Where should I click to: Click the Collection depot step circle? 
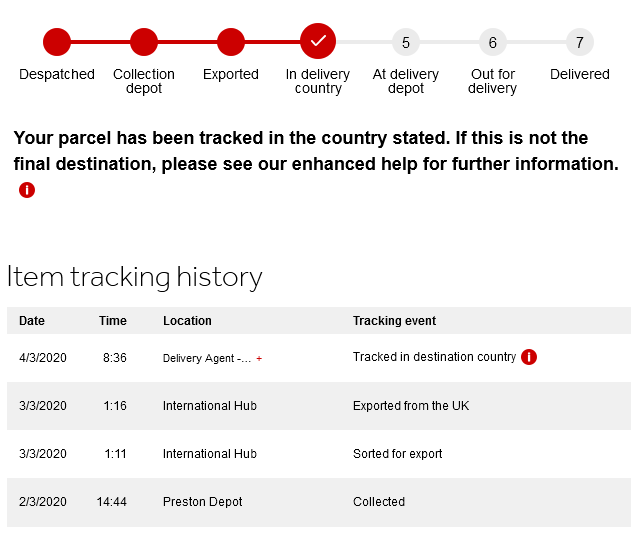pos(144,42)
